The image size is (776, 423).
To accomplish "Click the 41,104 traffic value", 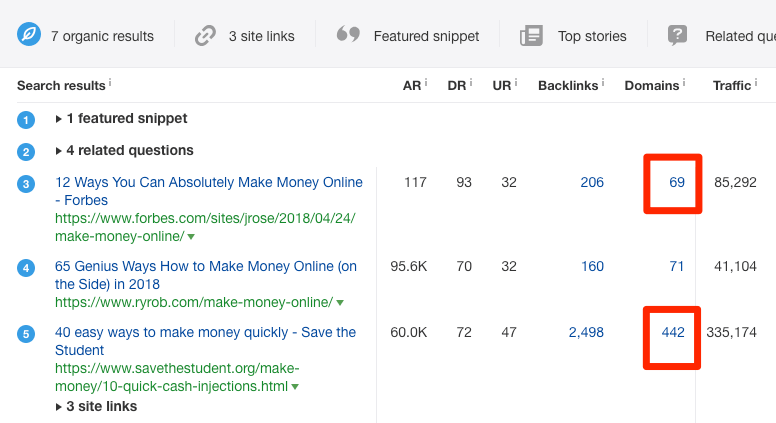I will click(735, 266).
